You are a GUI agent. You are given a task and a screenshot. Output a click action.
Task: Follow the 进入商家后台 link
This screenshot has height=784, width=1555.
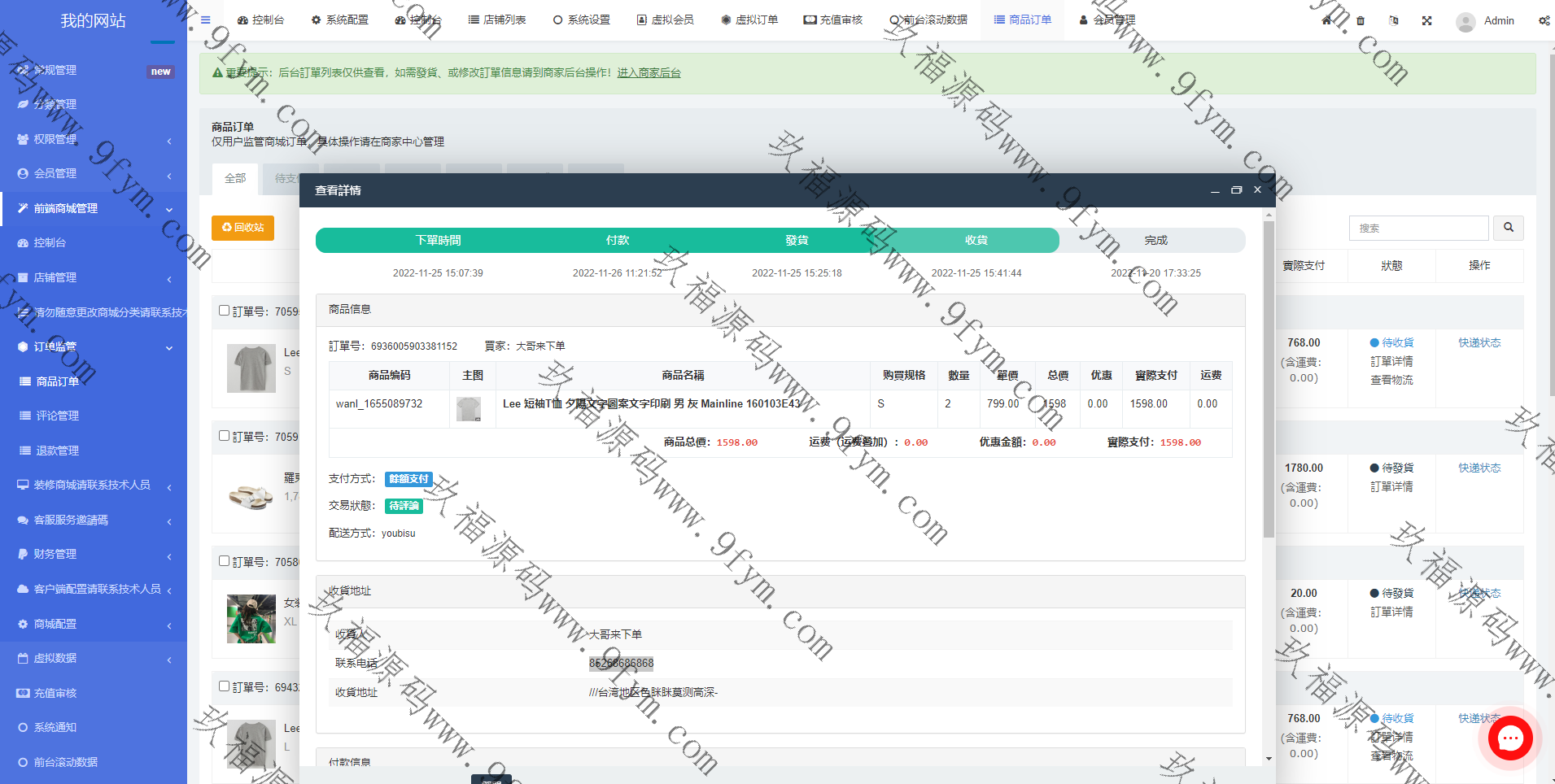[x=649, y=72]
